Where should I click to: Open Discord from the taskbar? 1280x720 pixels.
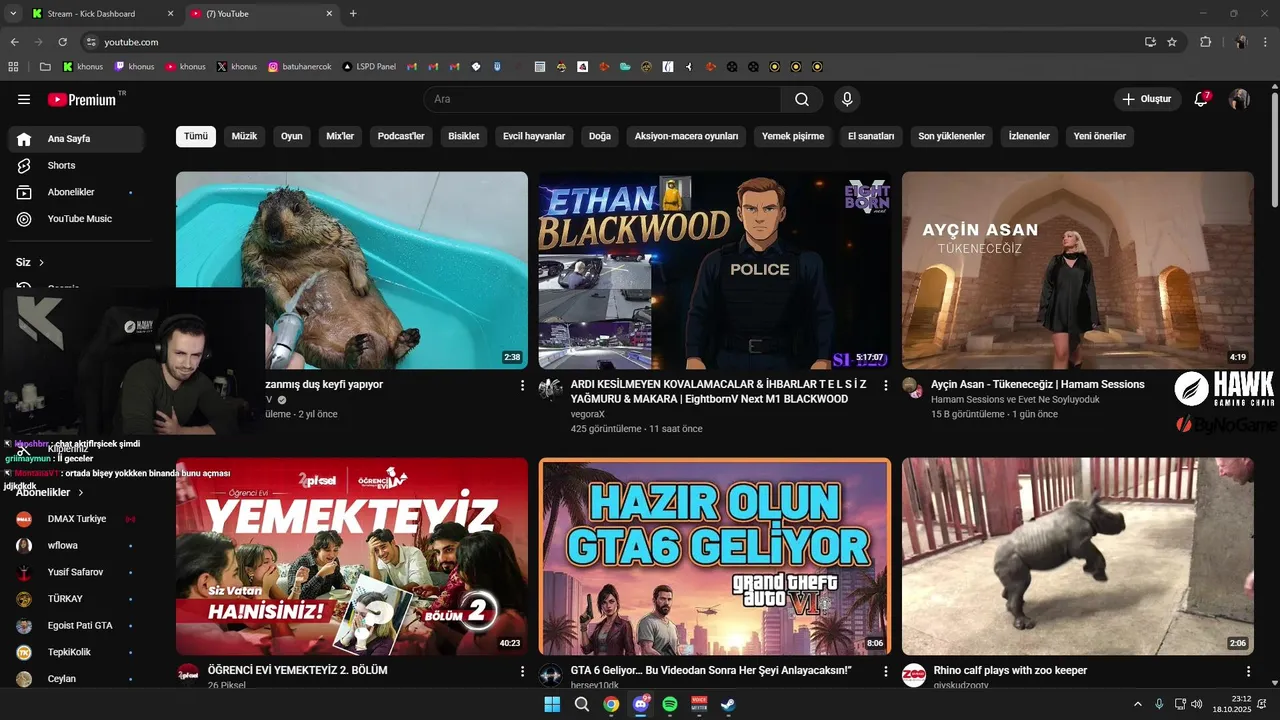tap(640, 704)
